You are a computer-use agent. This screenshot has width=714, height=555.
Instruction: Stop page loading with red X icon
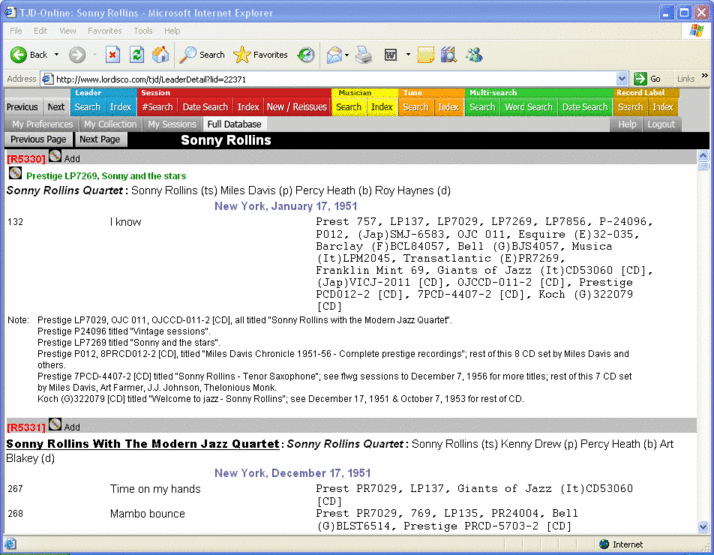point(112,55)
